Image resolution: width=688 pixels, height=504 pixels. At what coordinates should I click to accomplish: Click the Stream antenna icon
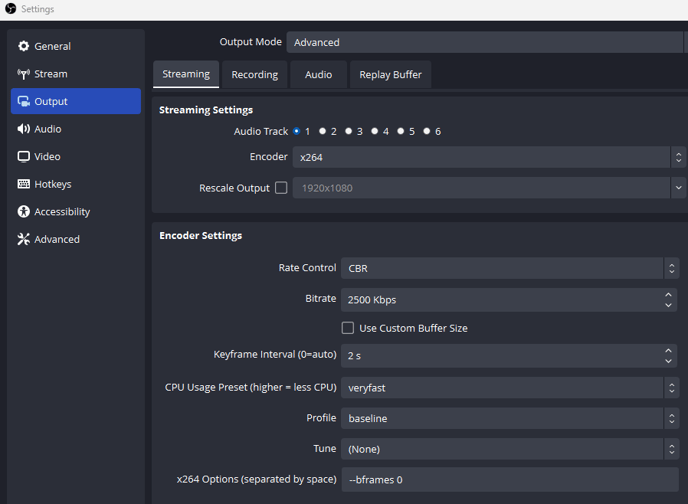coord(24,74)
